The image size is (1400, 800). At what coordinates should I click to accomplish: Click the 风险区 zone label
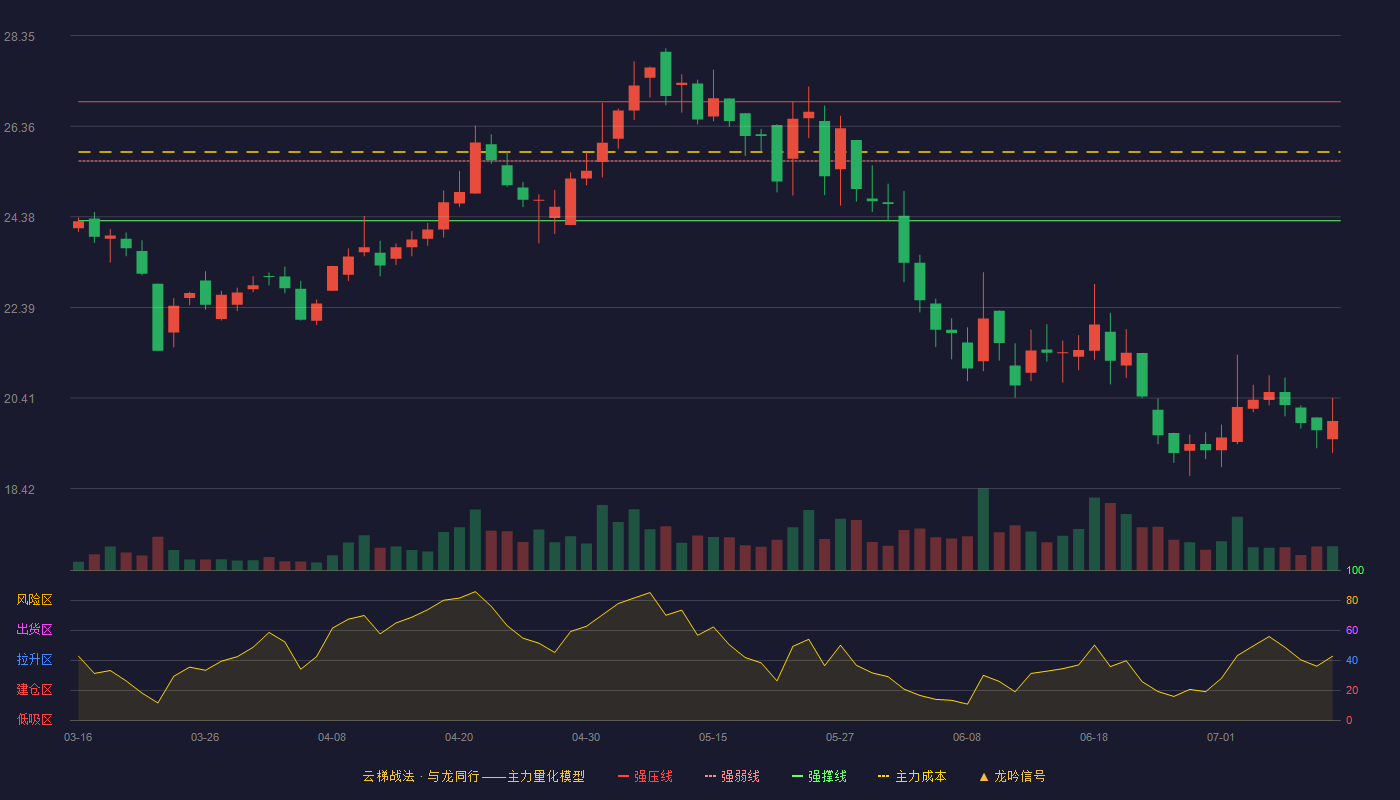click(x=34, y=600)
